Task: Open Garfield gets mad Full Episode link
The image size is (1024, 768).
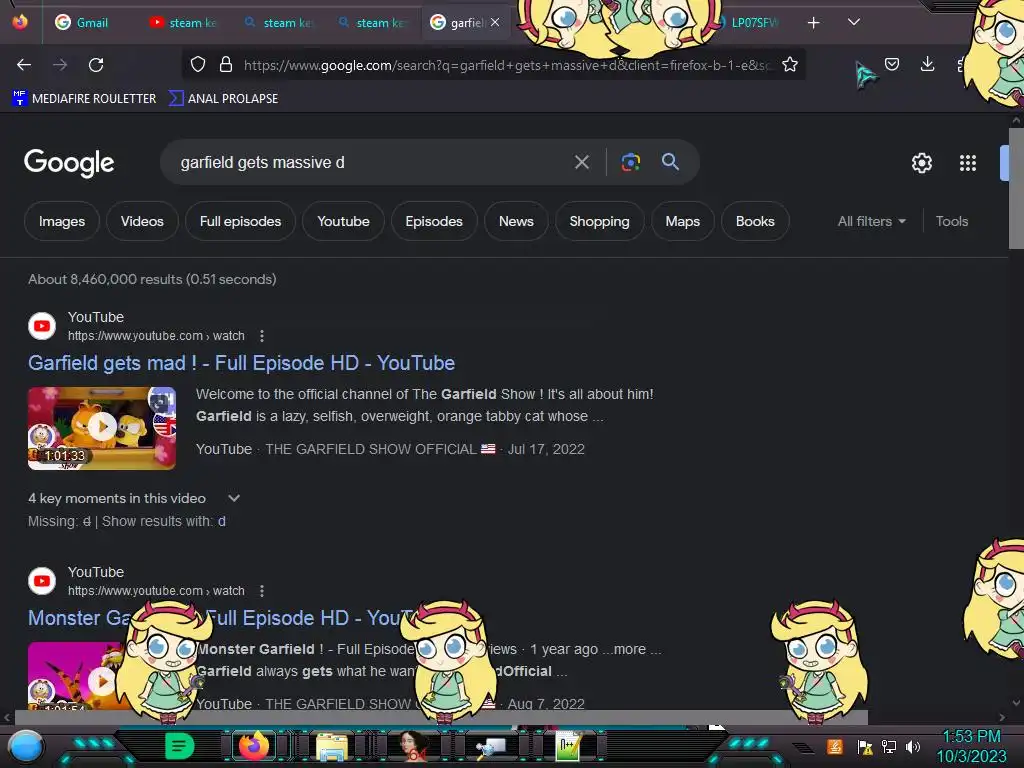Action: click(242, 363)
